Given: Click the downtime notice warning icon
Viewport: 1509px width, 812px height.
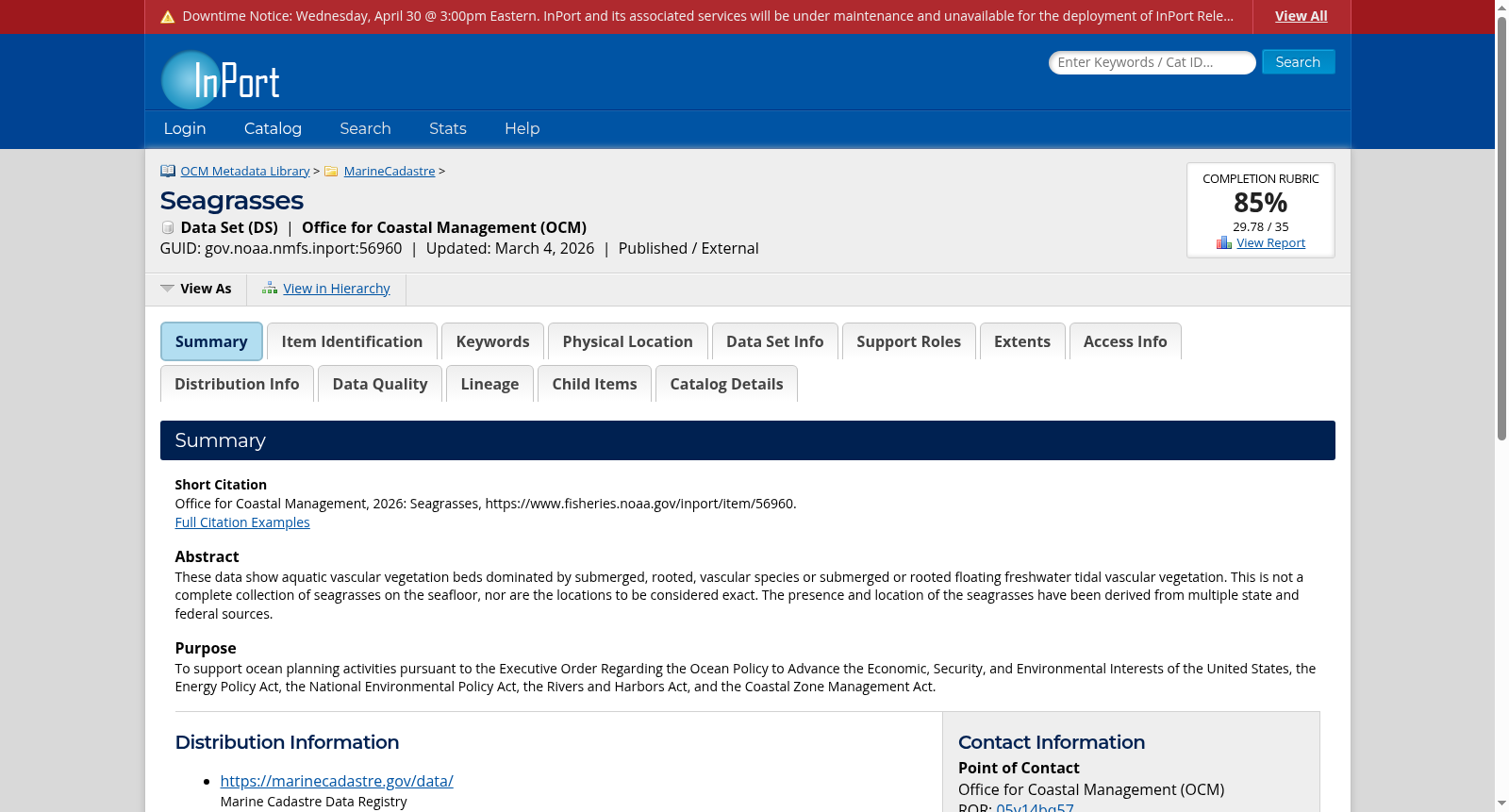Looking at the screenshot, I should 168,17.
